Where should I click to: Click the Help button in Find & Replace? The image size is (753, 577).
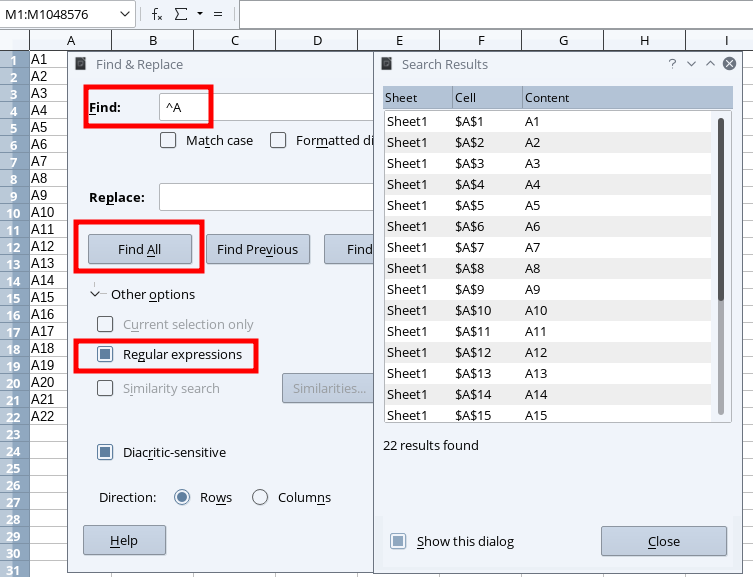click(x=124, y=540)
